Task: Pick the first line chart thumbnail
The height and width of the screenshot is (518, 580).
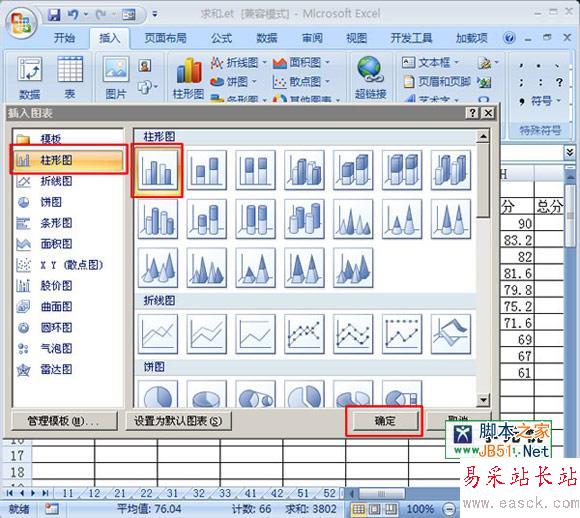Action: 158,334
